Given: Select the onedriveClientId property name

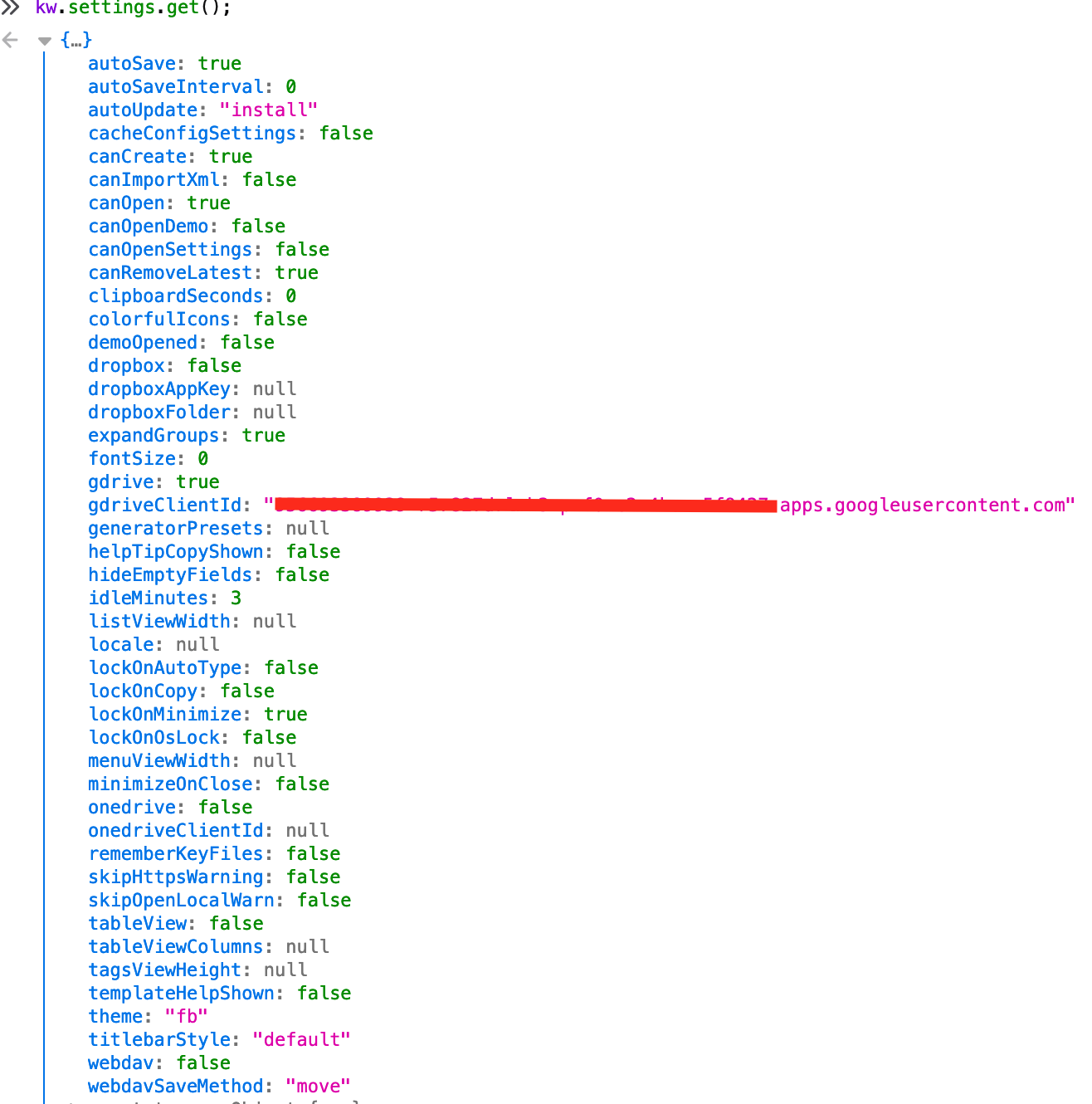Looking at the screenshot, I should [x=174, y=830].
